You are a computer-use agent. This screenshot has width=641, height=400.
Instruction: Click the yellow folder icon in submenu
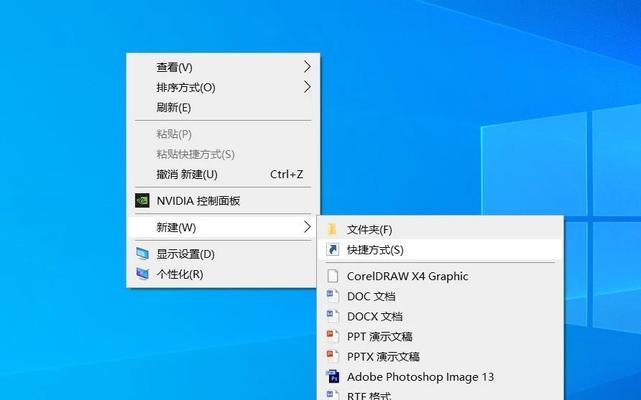[332, 229]
